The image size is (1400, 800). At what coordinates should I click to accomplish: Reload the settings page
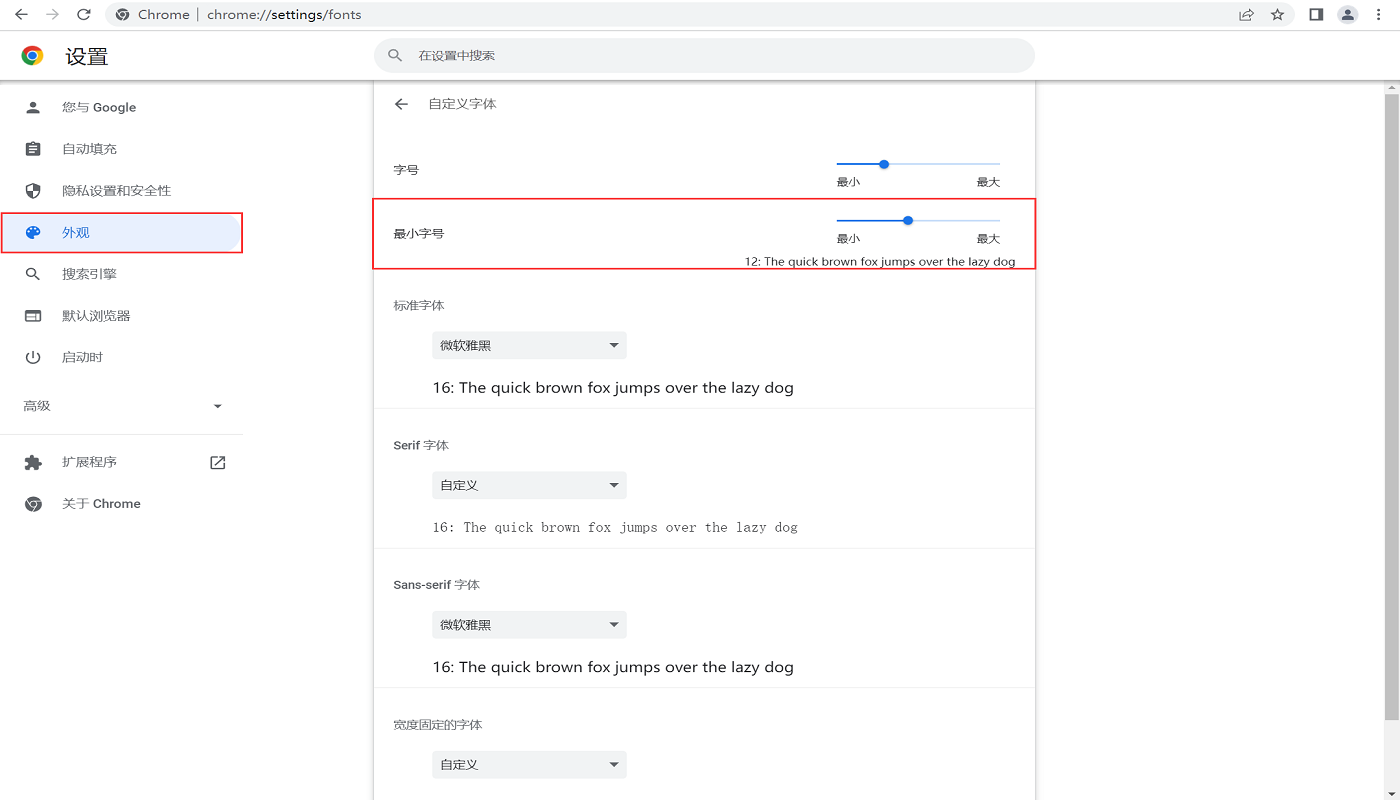point(84,15)
